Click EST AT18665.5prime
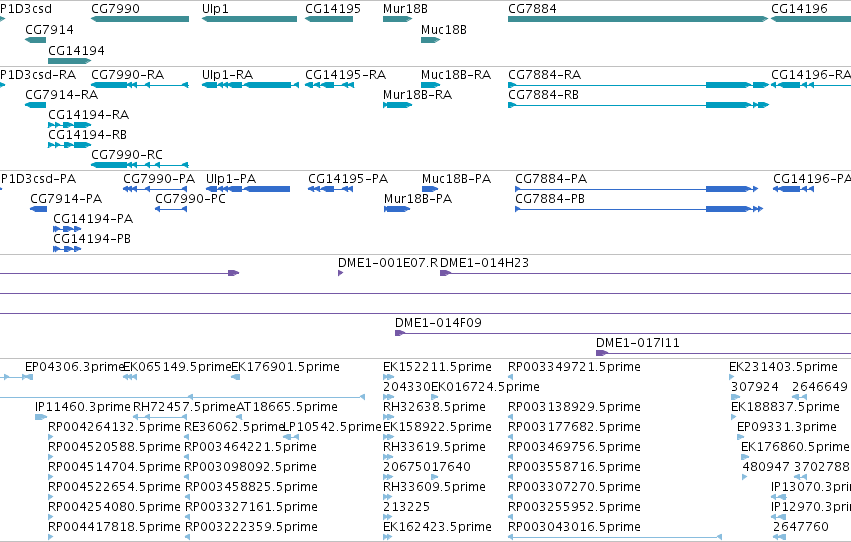The width and height of the screenshot is (851, 542). (287, 407)
